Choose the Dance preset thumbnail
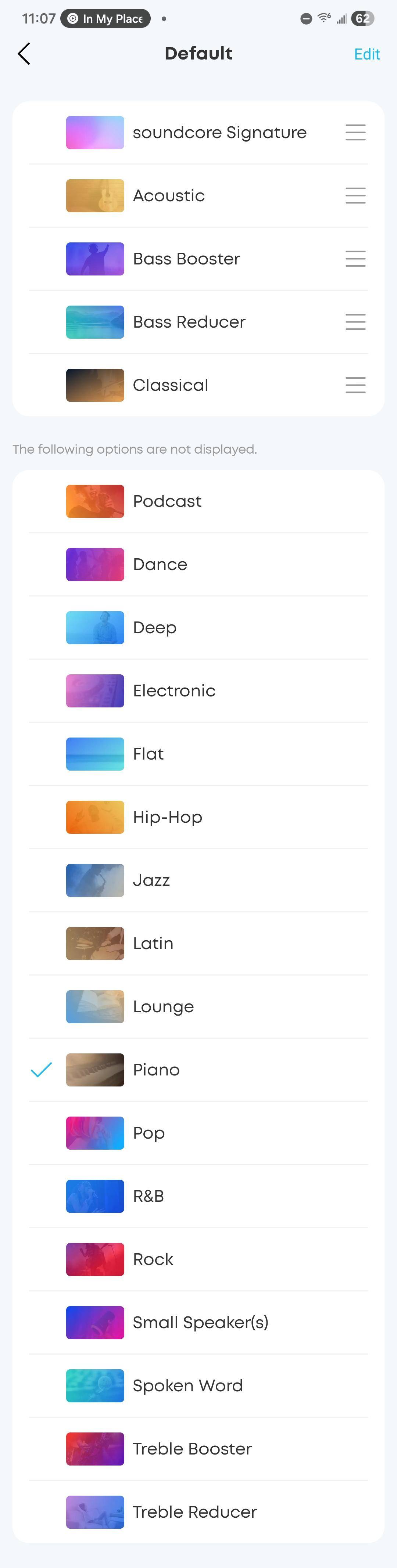Image resolution: width=397 pixels, height=1568 pixels. point(95,564)
